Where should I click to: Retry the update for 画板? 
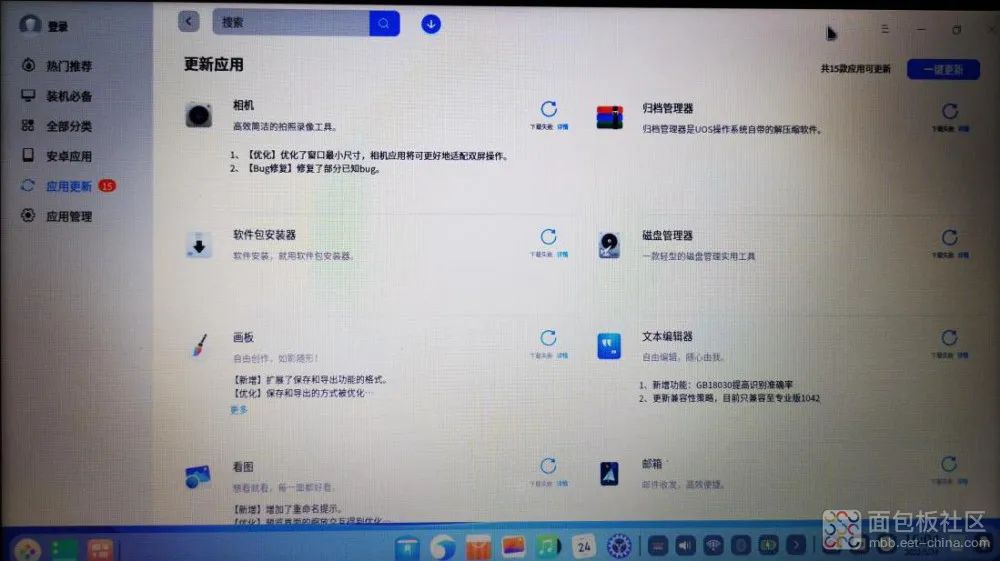[x=548, y=337]
